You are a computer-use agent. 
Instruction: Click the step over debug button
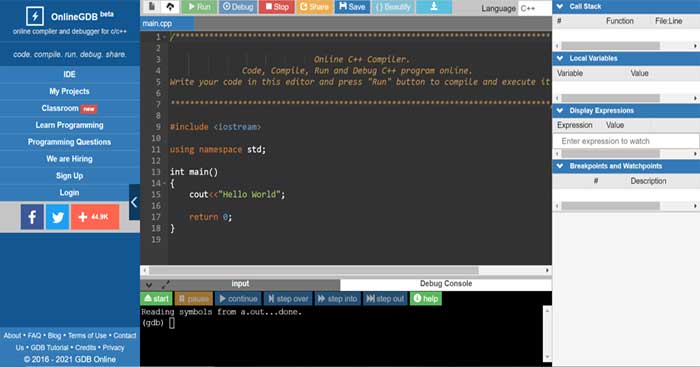[x=288, y=299]
